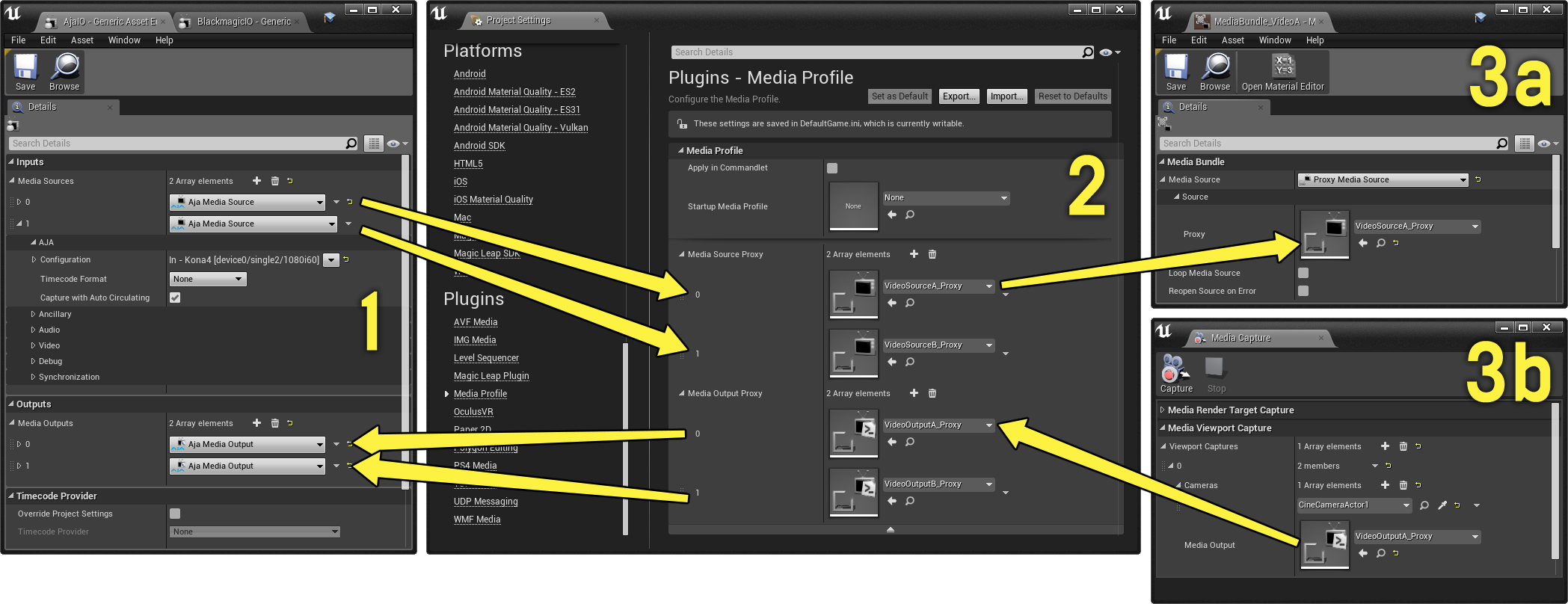Open Timecode Format dropdown

point(208,279)
